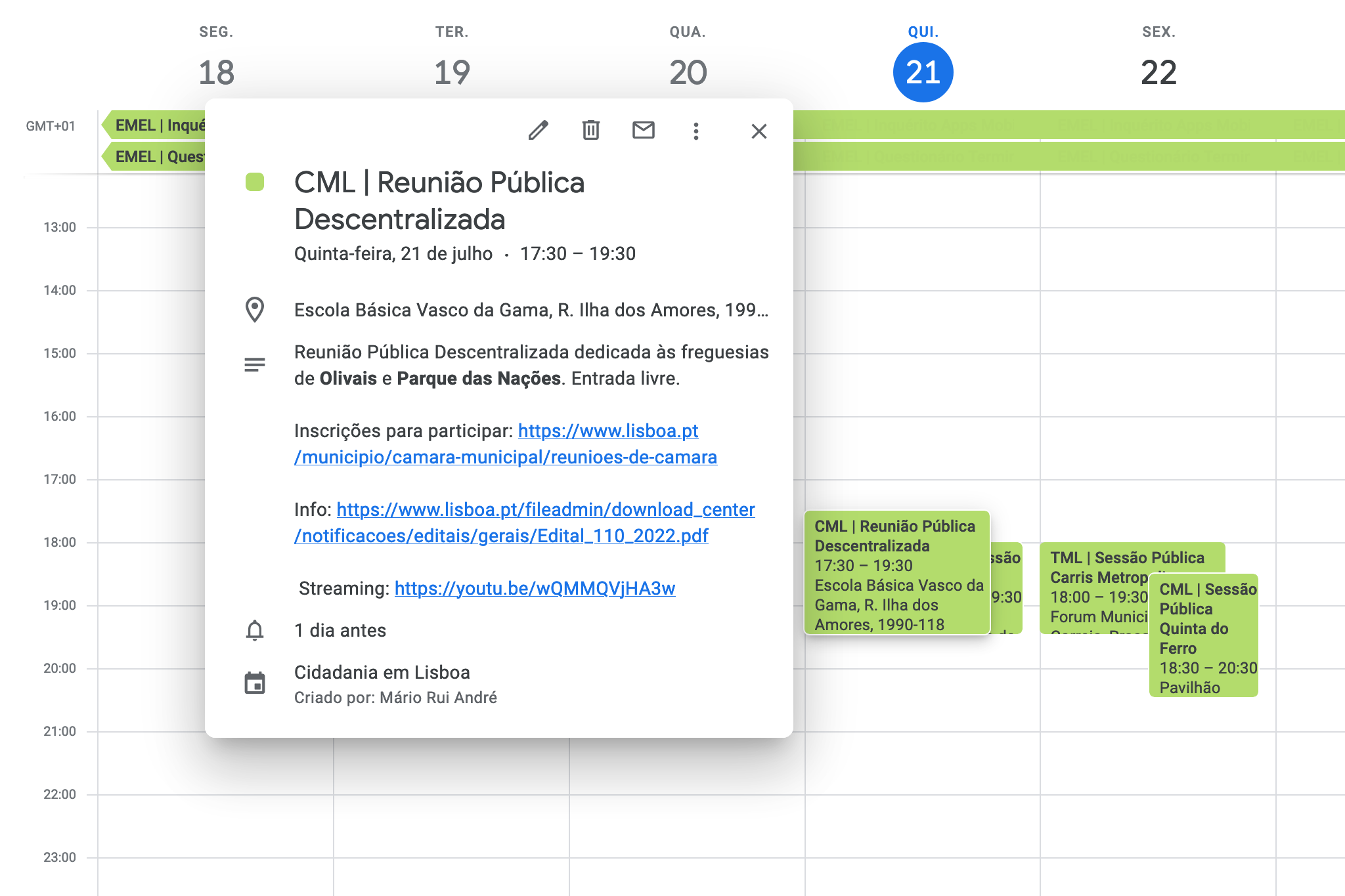1345x896 pixels.
Task: Click the calendar icon beside Cidadania em Lisboa
Action: (x=255, y=683)
